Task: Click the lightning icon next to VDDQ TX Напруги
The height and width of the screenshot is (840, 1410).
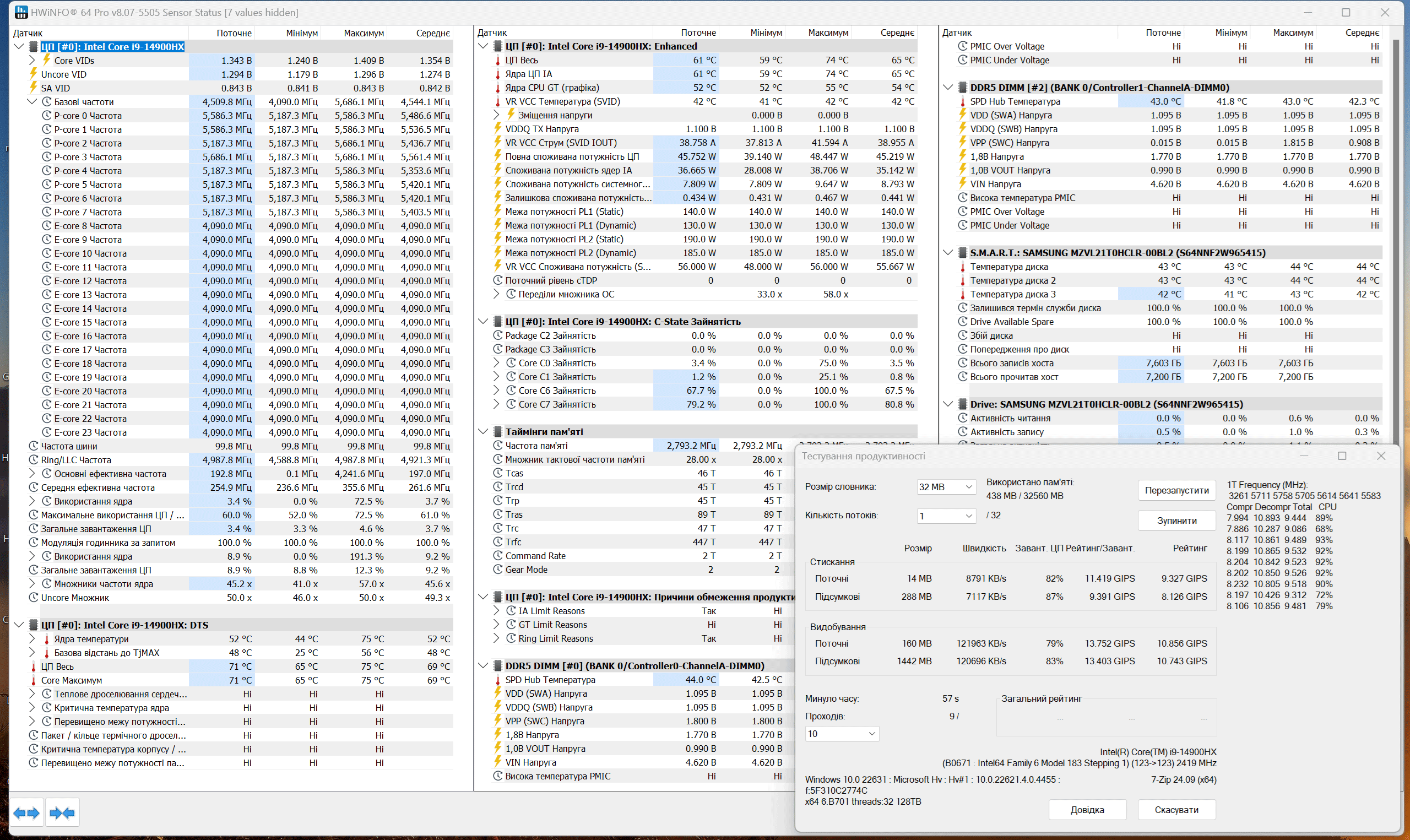Action: coord(498,129)
